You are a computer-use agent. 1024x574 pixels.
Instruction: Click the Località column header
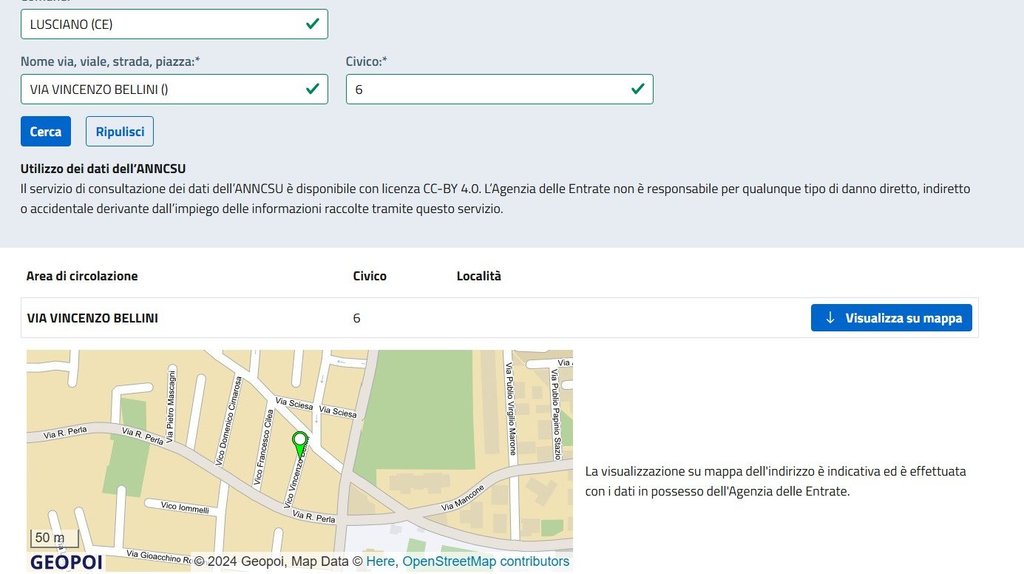[478, 276]
